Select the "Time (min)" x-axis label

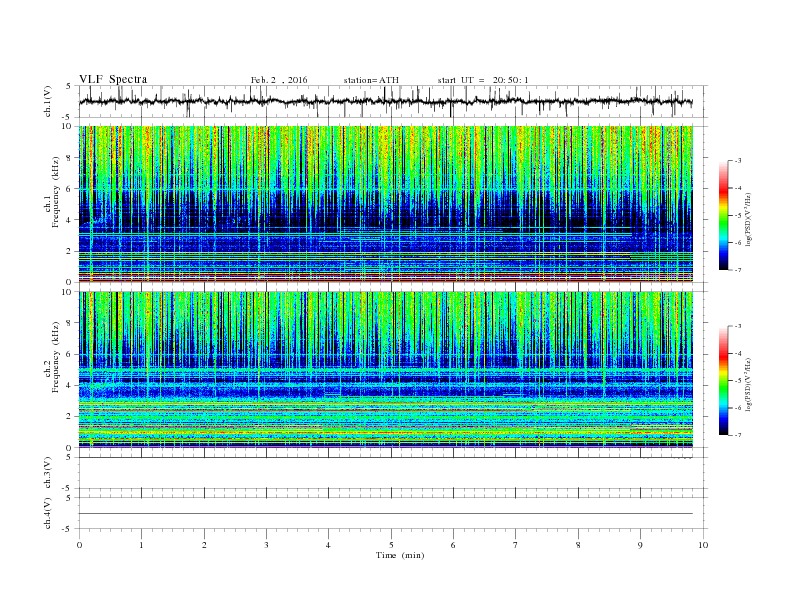click(400, 555)
